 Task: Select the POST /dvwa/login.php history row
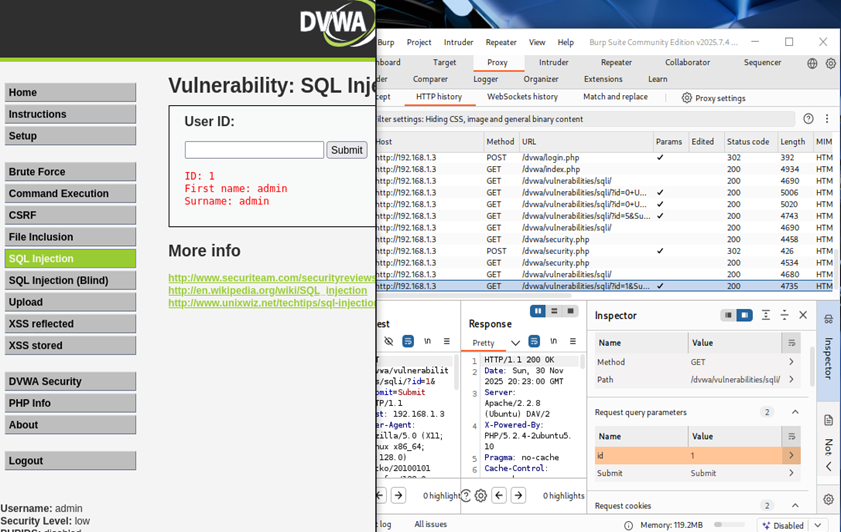(605, 158)
